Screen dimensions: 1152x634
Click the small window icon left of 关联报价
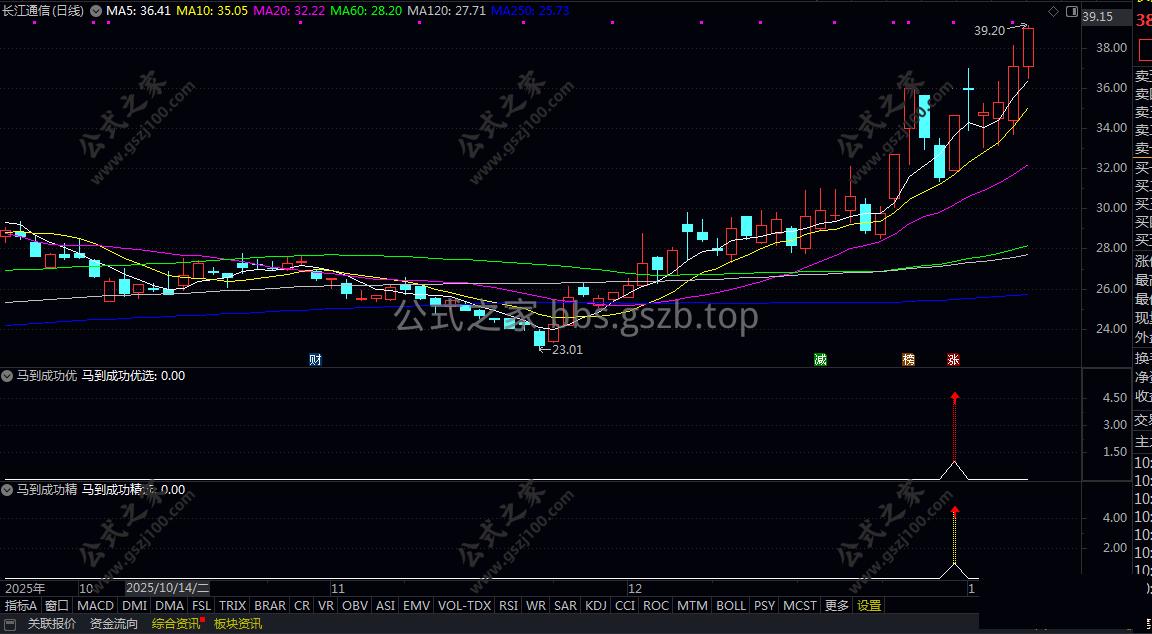(x=10, y=624)
